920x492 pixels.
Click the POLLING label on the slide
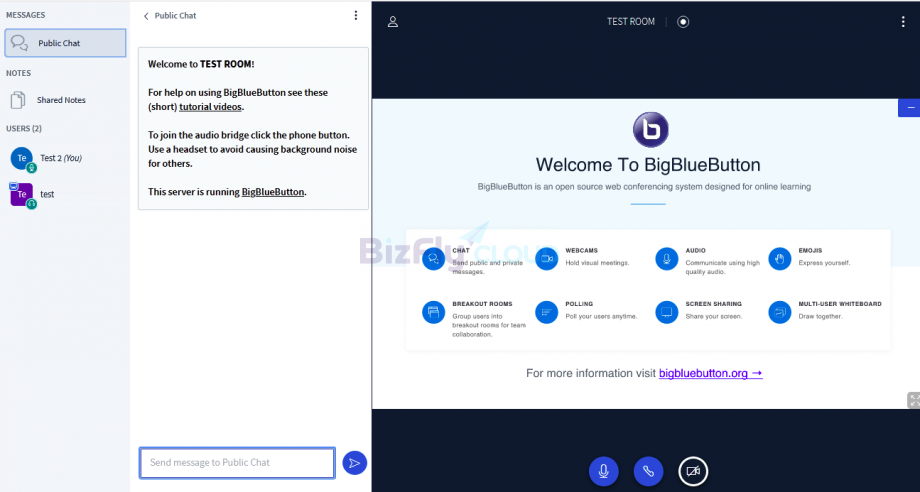(x=579, y=304)
